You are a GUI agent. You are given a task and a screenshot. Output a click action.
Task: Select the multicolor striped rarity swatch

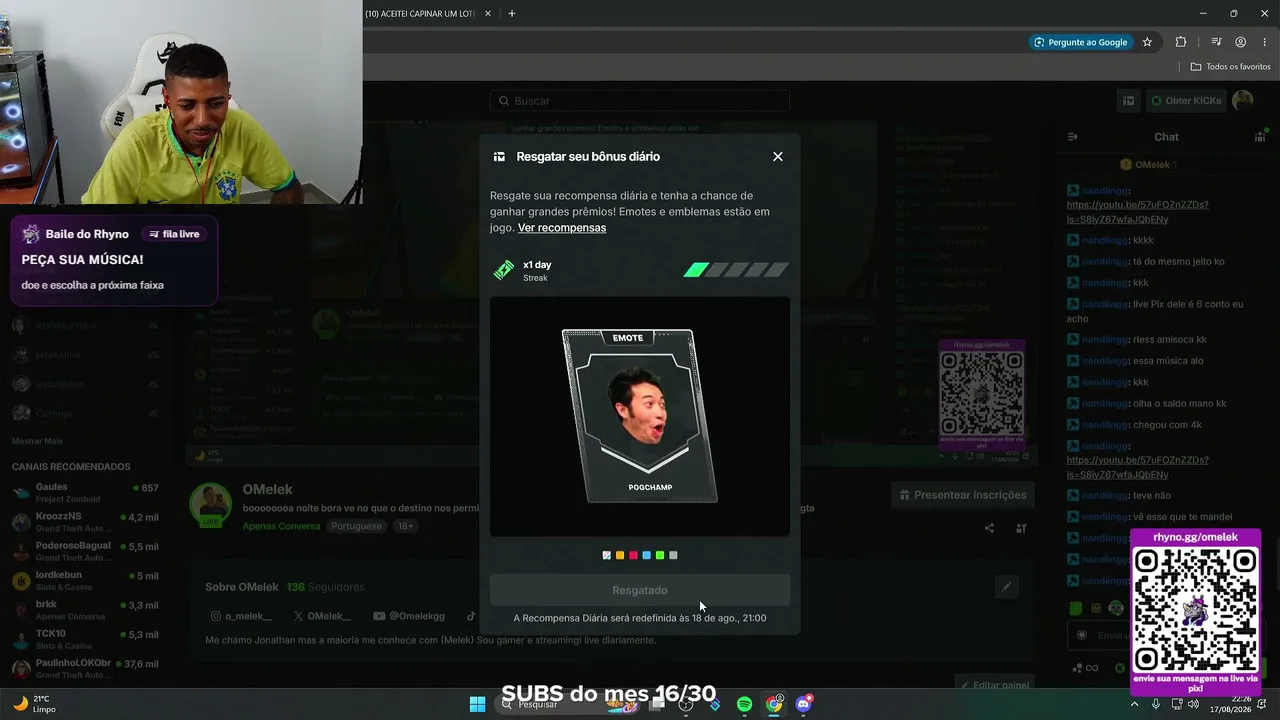(x=607, y=555)
